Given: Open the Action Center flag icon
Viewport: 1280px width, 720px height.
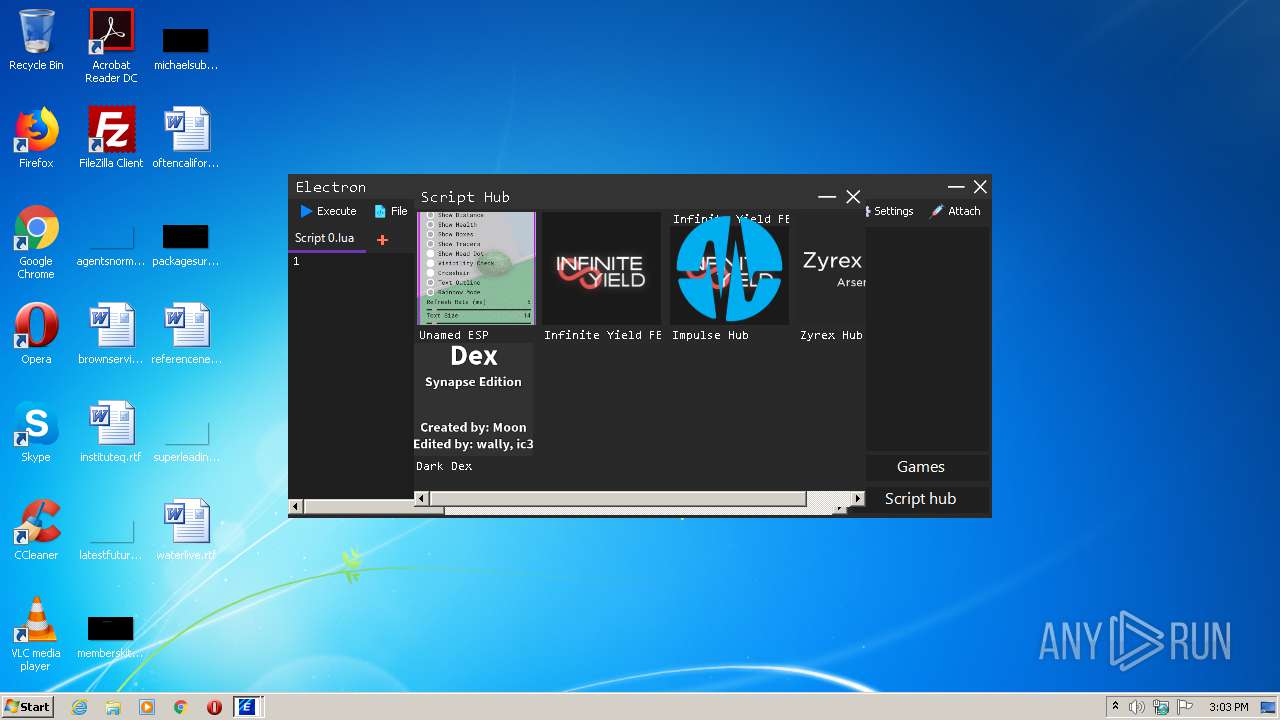Looking at the screenshot, I should click(x=1184, y=707).
